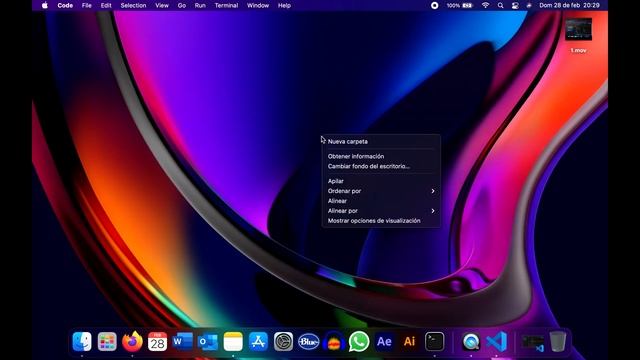Open the View menu
Image resolution: width=640 pixels, height=360 pixels.
(x=162, y=5)
